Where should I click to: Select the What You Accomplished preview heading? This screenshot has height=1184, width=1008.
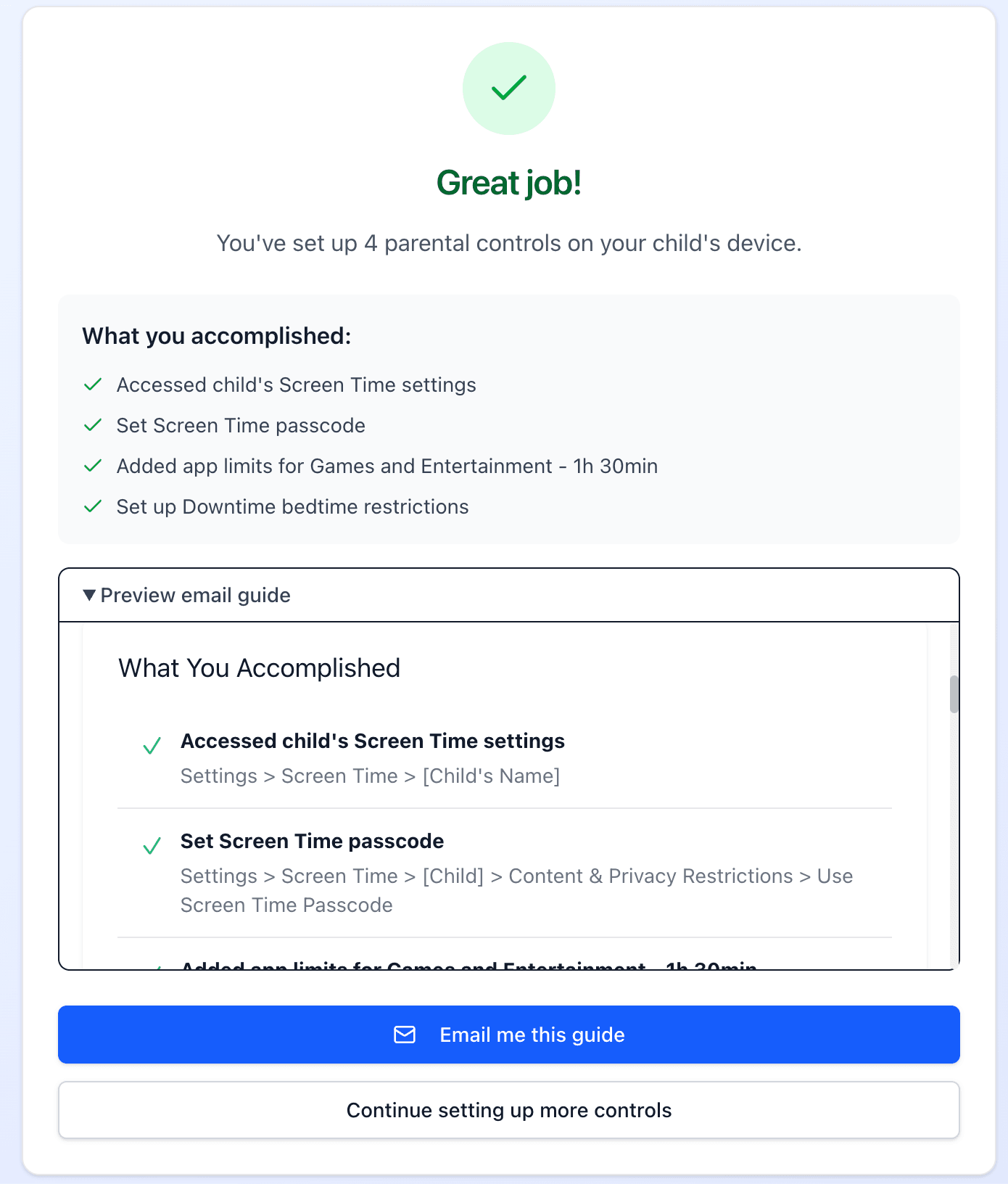coord(259,668)
